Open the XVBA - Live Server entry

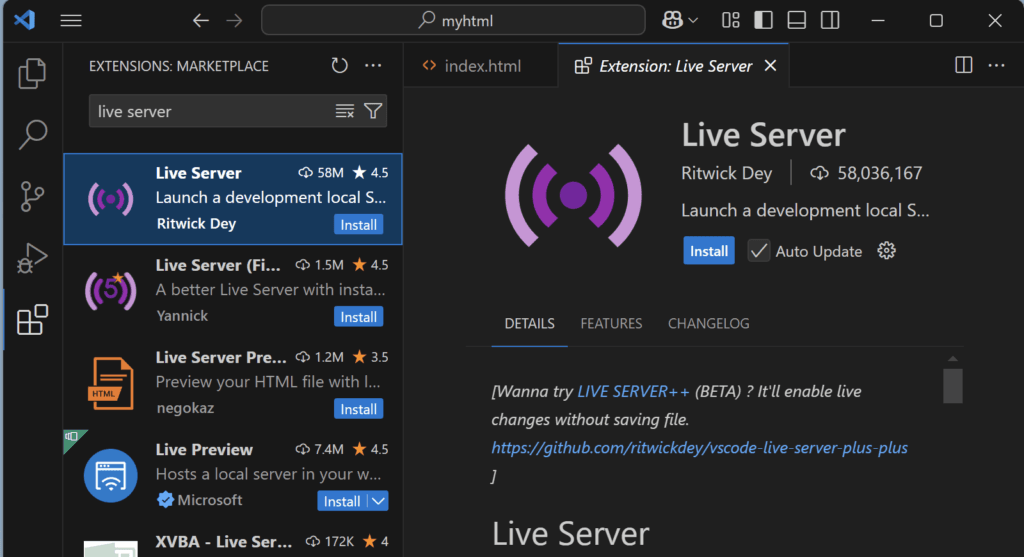tap(232, 543)
